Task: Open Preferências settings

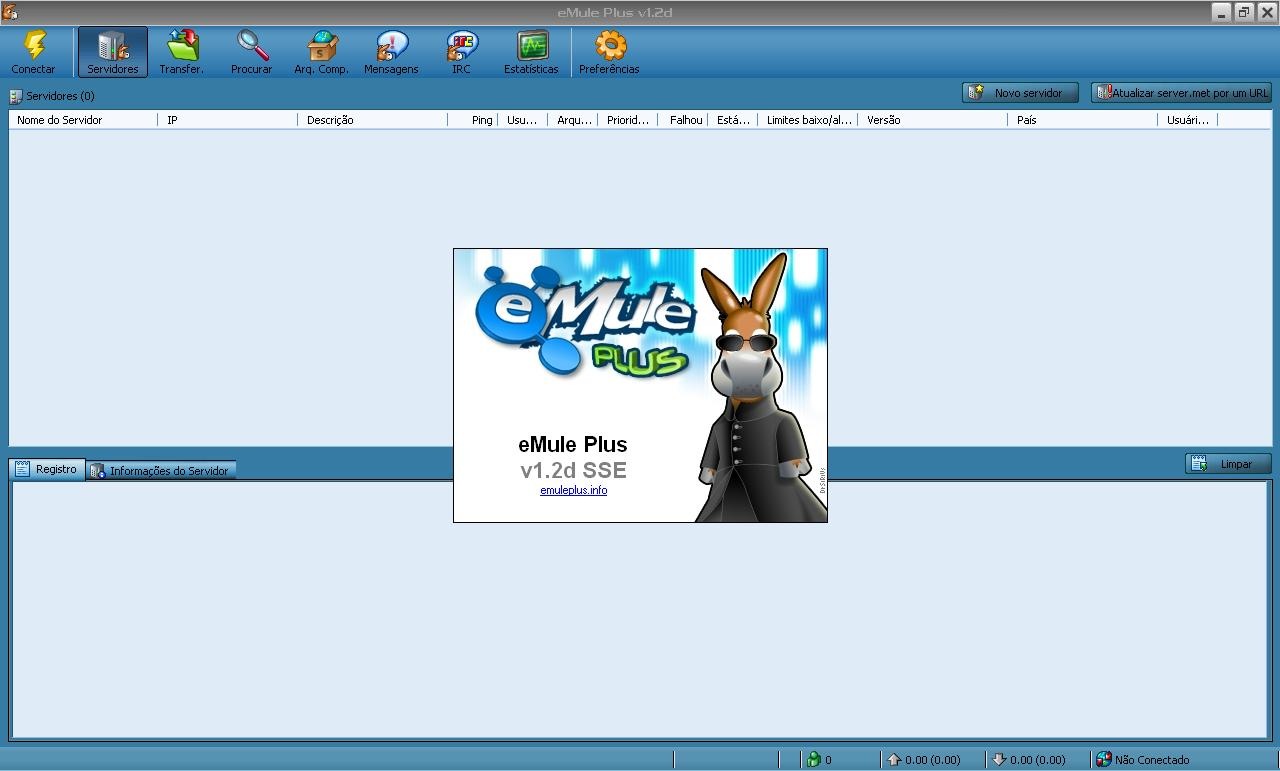Action: click(609, 52)
